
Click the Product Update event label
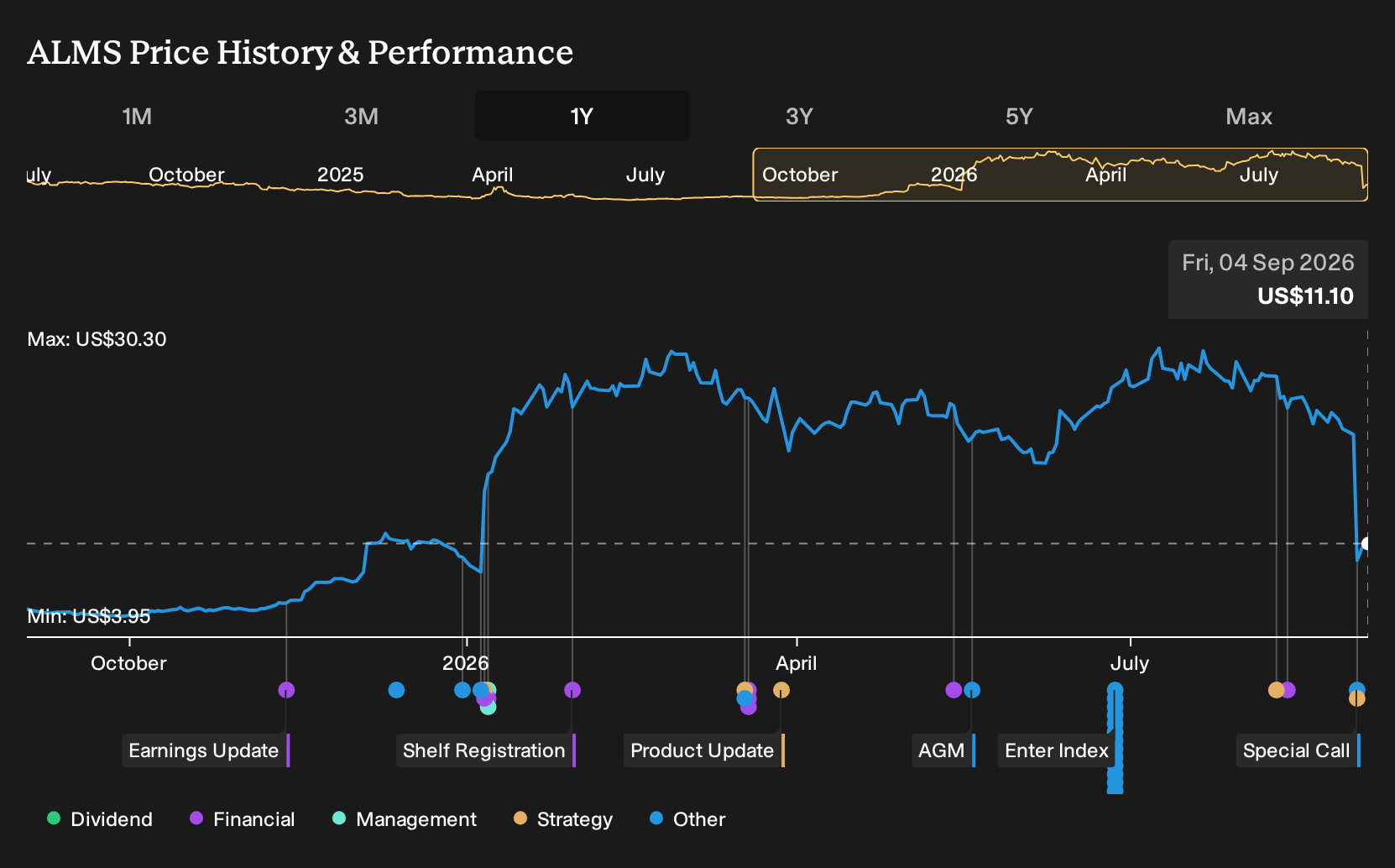coord(704,750)
